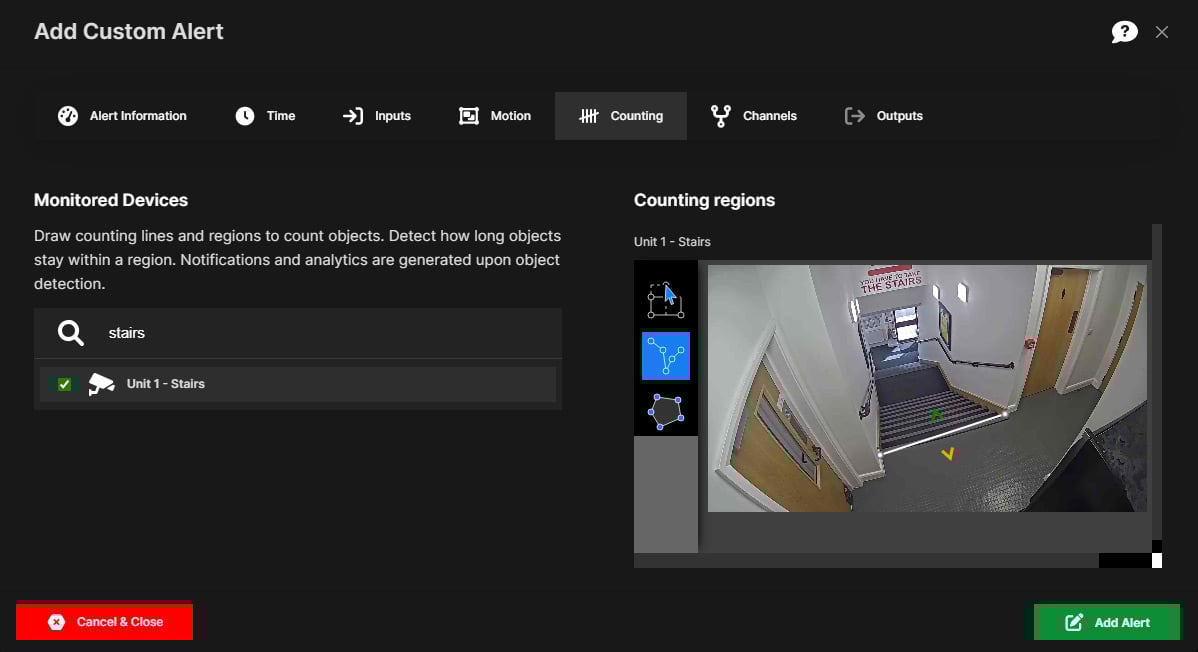Select the Motion tab

pyautogui.click(x=494, y=115)
